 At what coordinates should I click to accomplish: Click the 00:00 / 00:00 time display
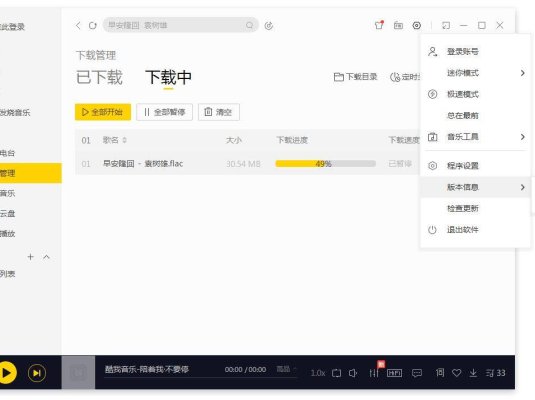pyautogui.click(x=245, y=370)
